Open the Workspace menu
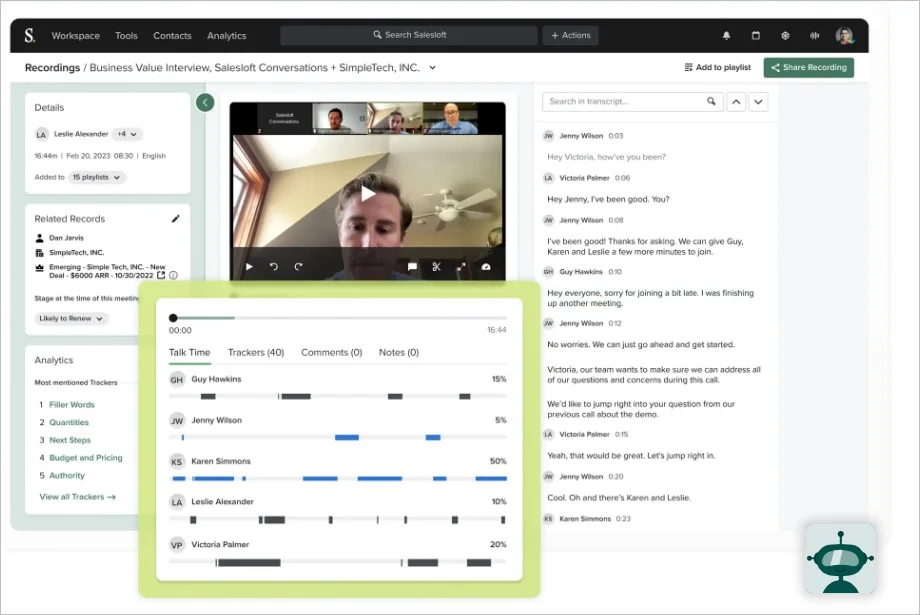The image size is (920, 615). pyautogui.click(x=76, y=36)
